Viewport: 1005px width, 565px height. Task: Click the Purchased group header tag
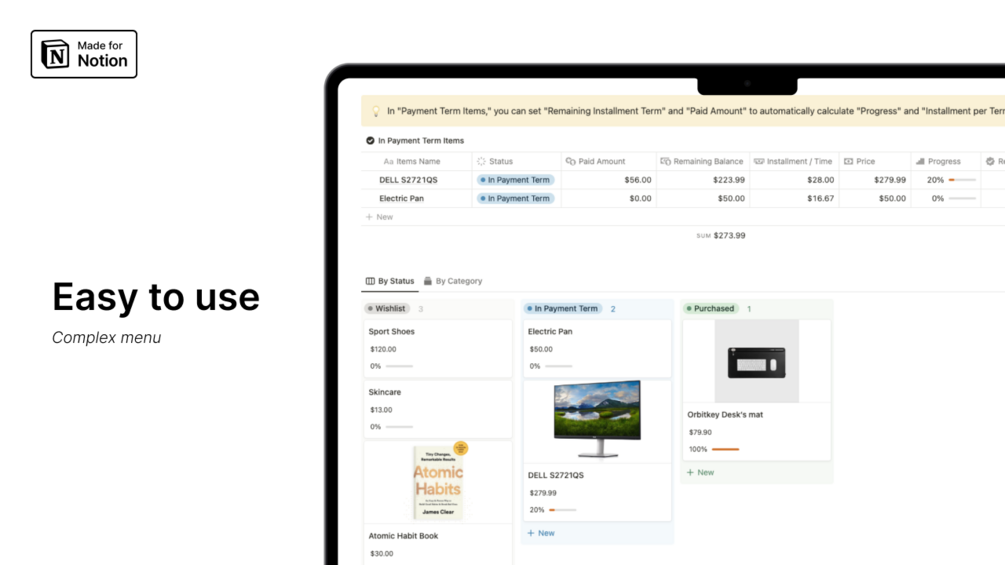711,309
